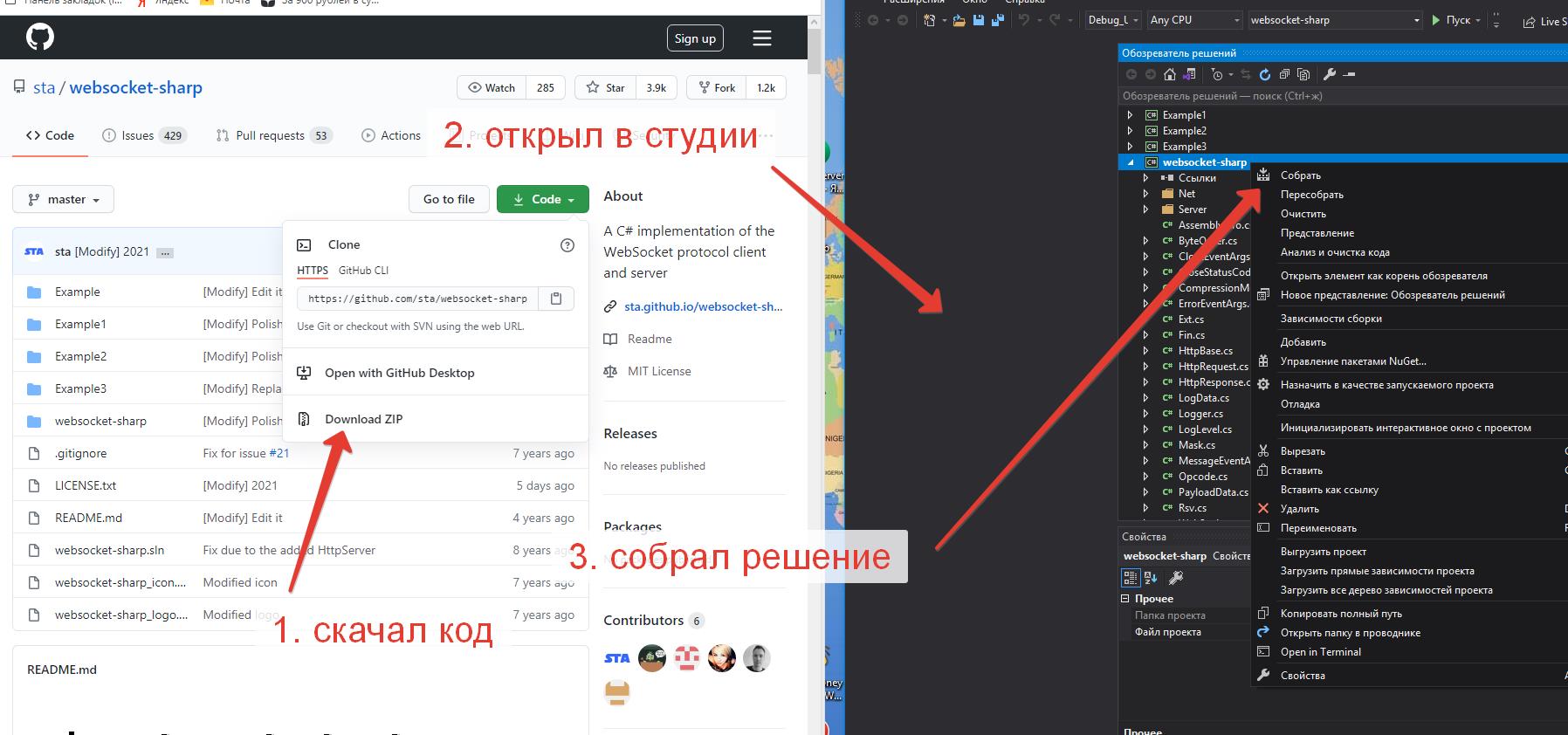Image resolution: width=1568 pixels, height=735 pixels.
Task: Sort properties alphabetically in Properties panel
Action: tap(1151, 578)
